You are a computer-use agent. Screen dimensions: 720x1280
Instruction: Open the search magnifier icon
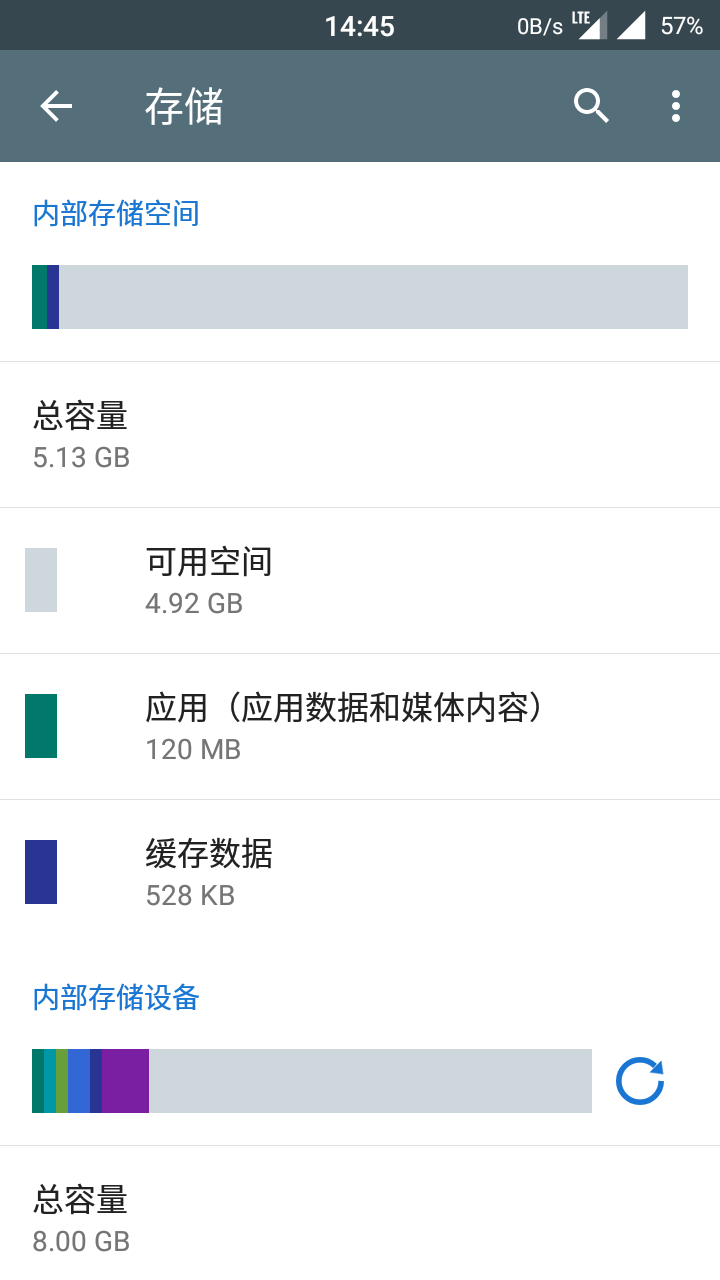pos(591,106)
